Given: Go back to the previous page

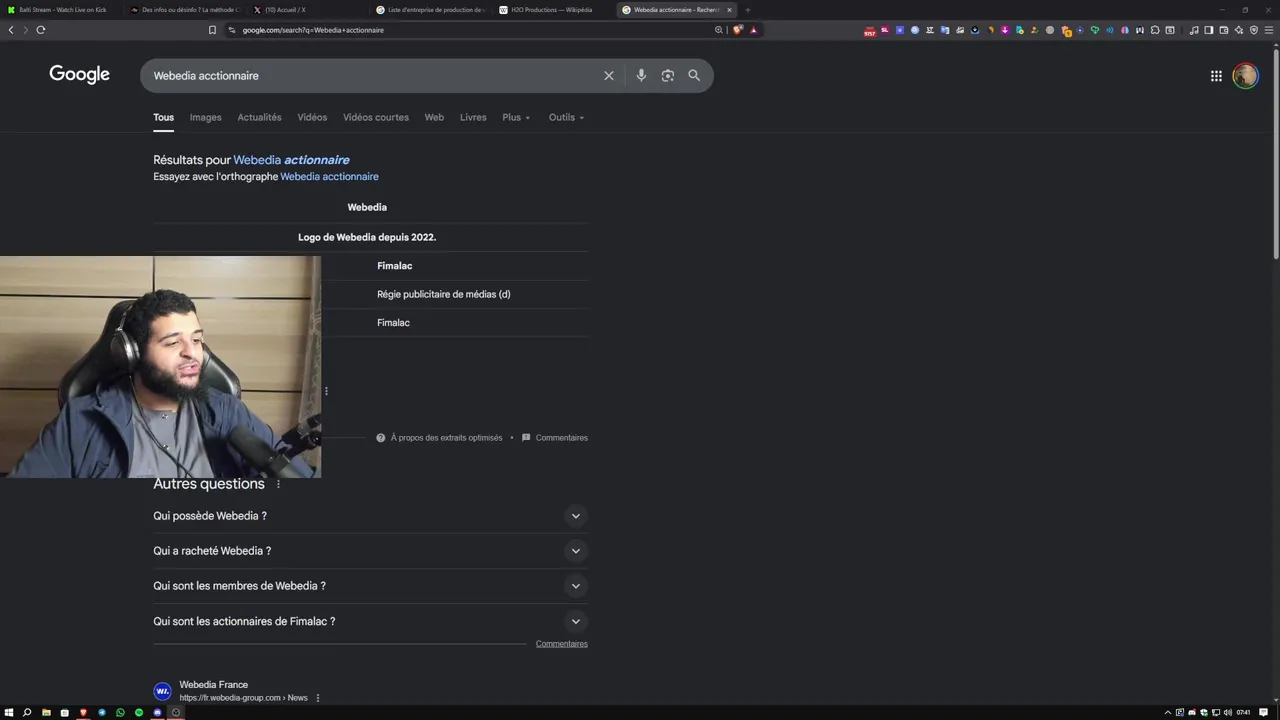Looking at the screenshot, I should point(11,30).
